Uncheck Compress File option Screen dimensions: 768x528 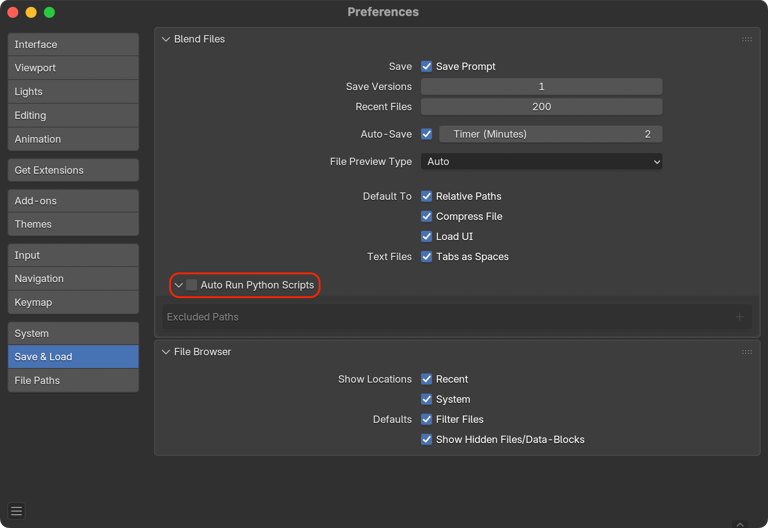(x=427, y=216)
